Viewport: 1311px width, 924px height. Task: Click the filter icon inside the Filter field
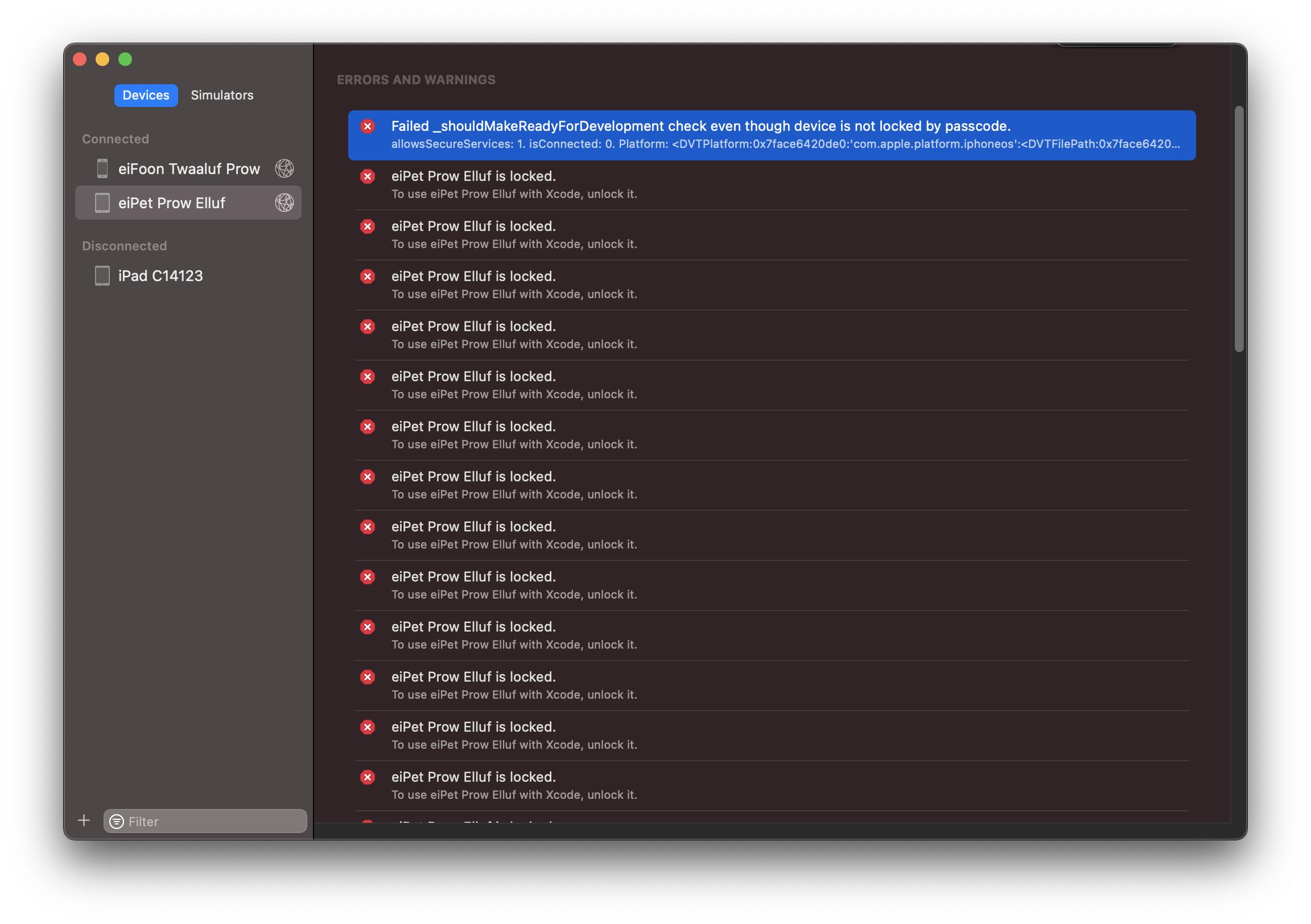click(117, 821)
